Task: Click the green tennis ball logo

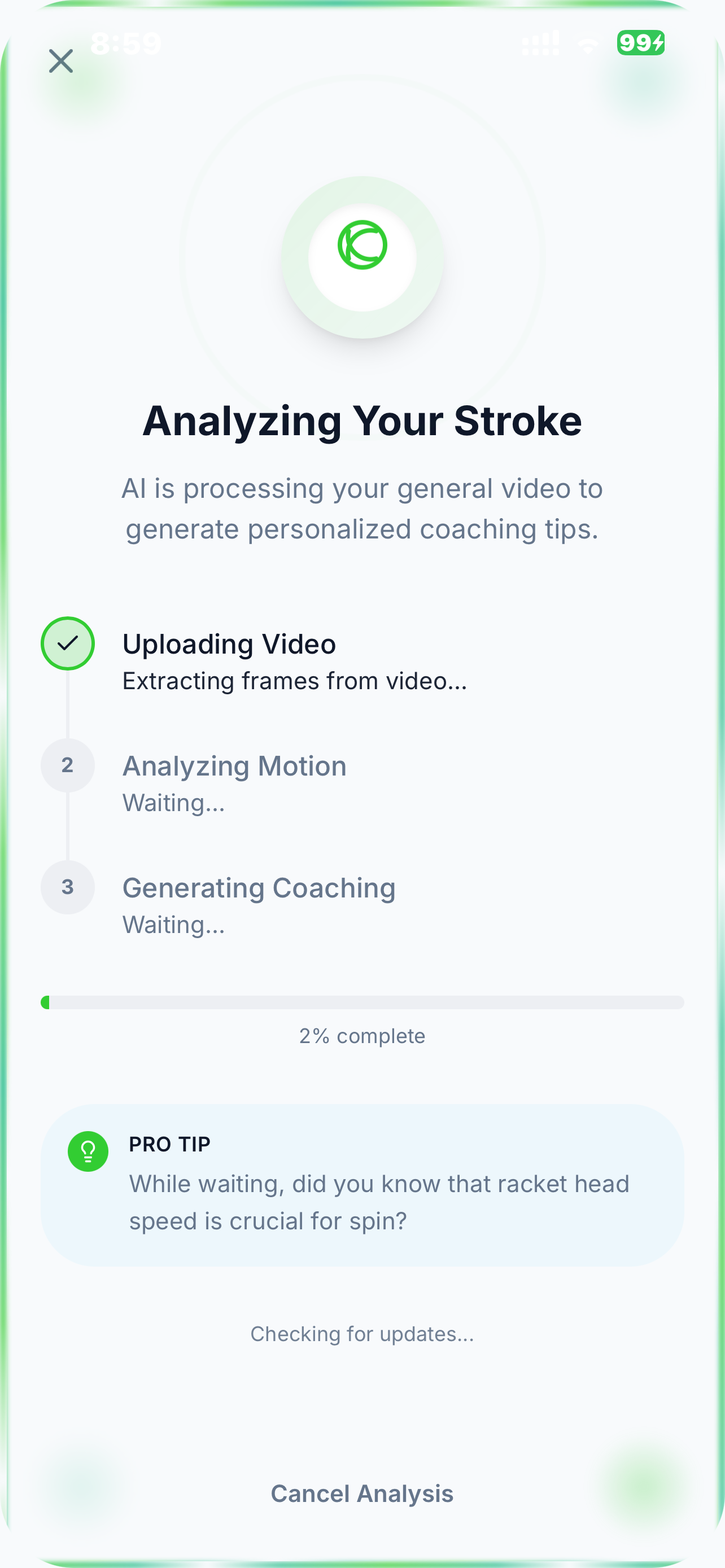Action: pos(362,245)
